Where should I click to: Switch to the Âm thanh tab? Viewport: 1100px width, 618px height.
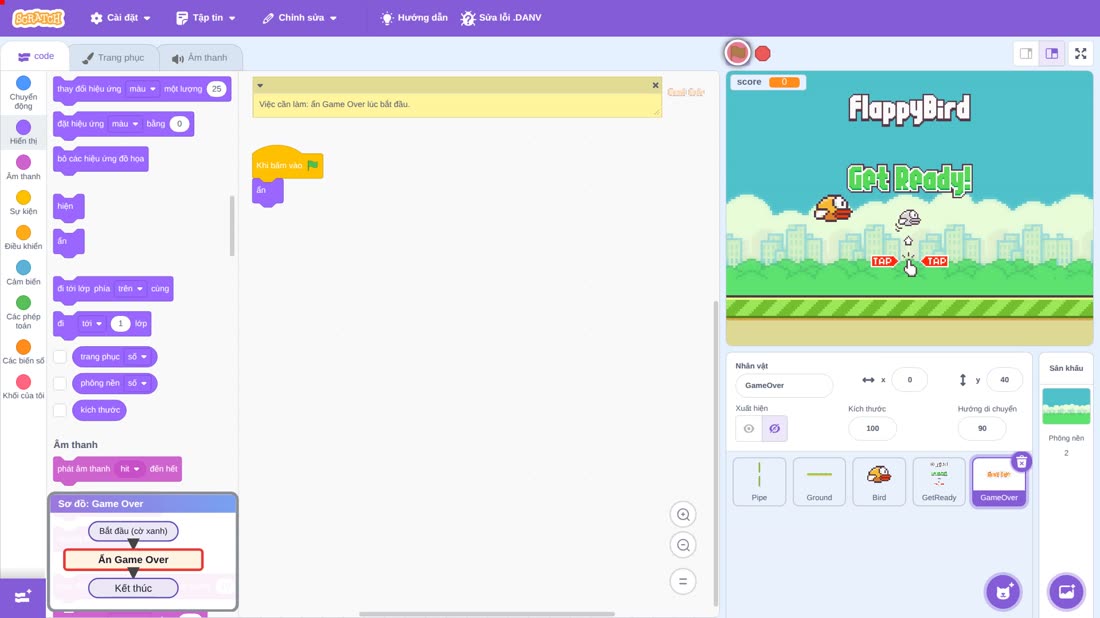tap(200, 58)
